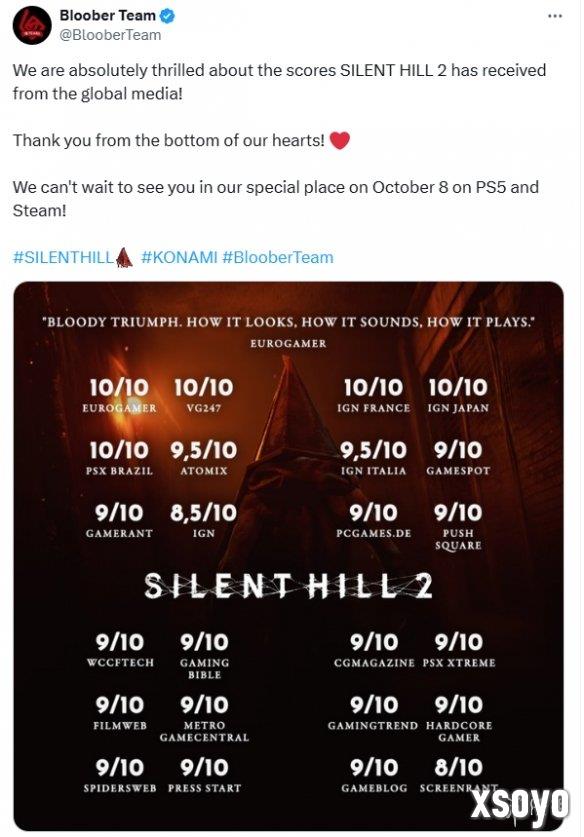
Task: Click the blue verified badge
Action: click(x=167, y=16)
